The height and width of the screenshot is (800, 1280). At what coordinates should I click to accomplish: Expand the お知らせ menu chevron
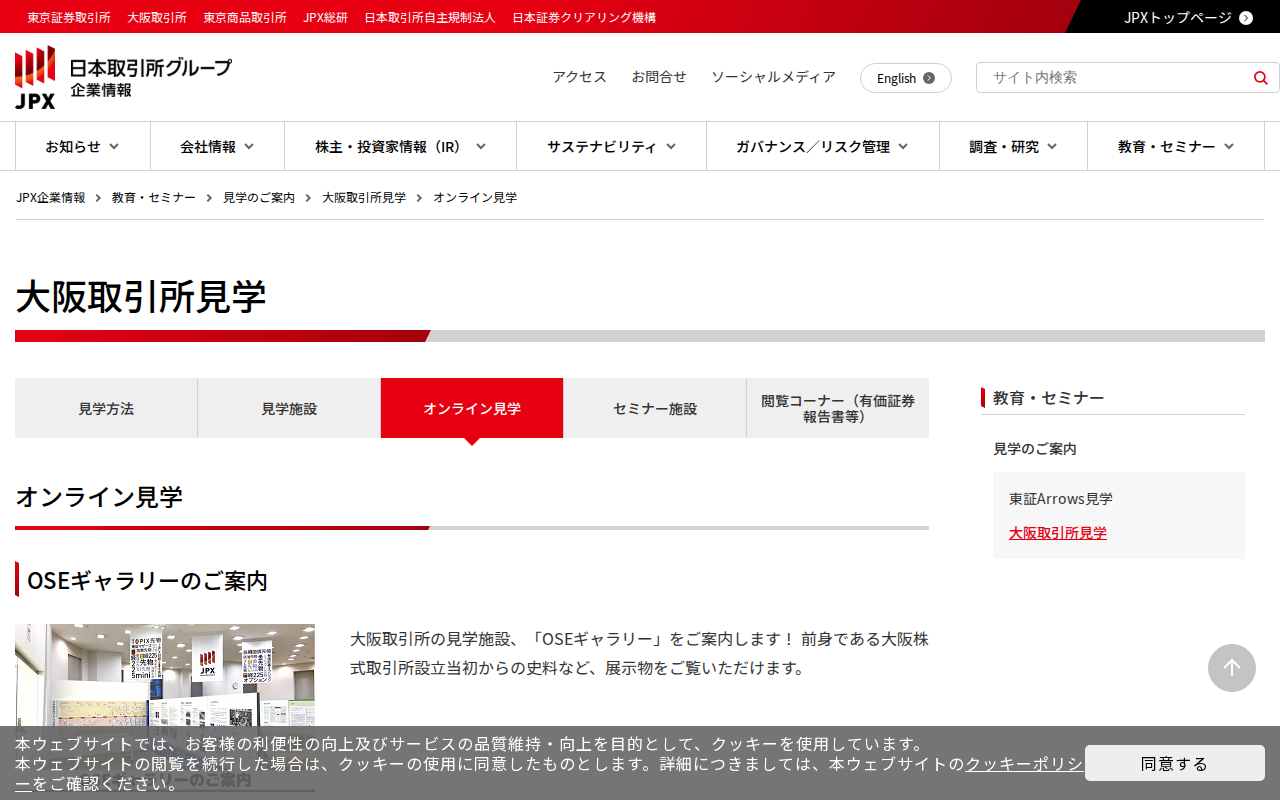coord(114,147)
